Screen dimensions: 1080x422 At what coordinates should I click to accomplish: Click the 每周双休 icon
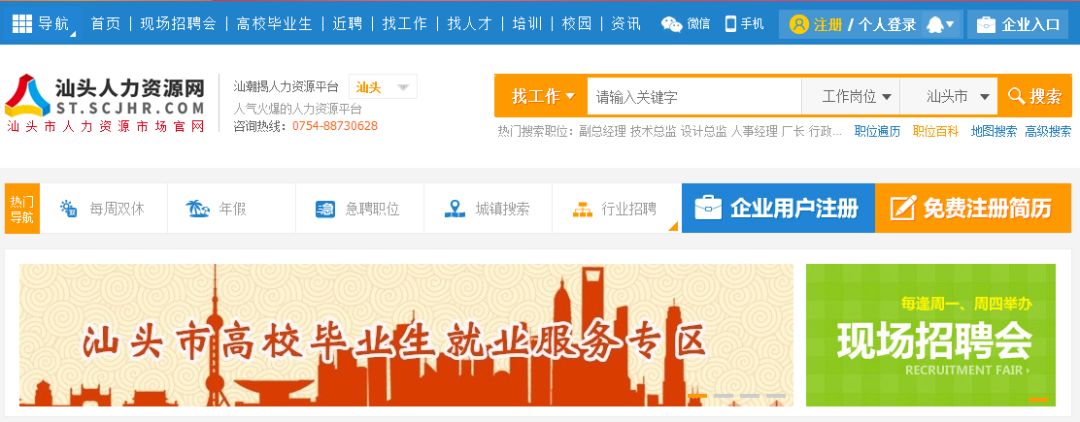pyautogui.click(x=68, y=209)
